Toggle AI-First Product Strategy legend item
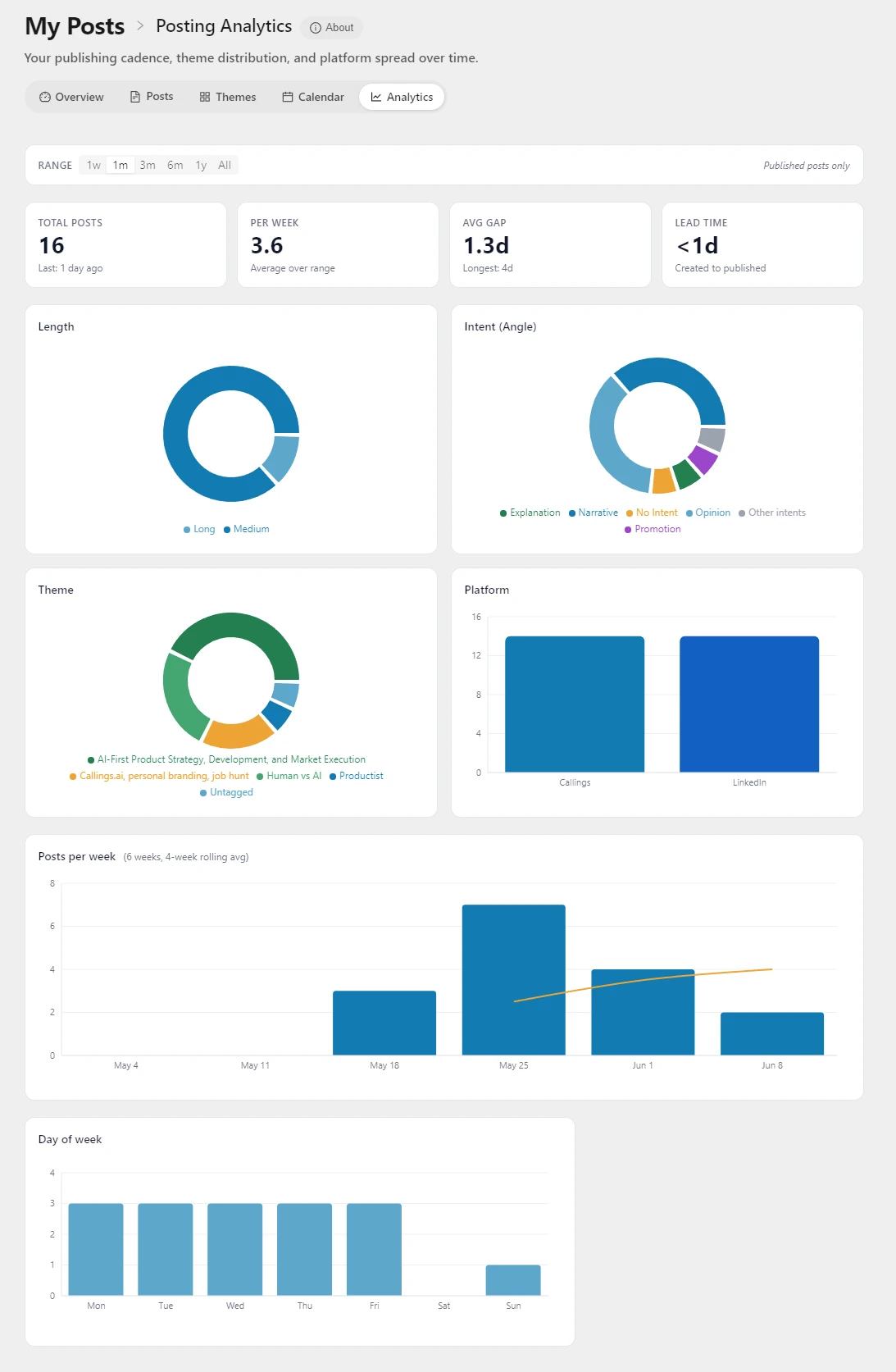896x1372 pixels. 226,760
